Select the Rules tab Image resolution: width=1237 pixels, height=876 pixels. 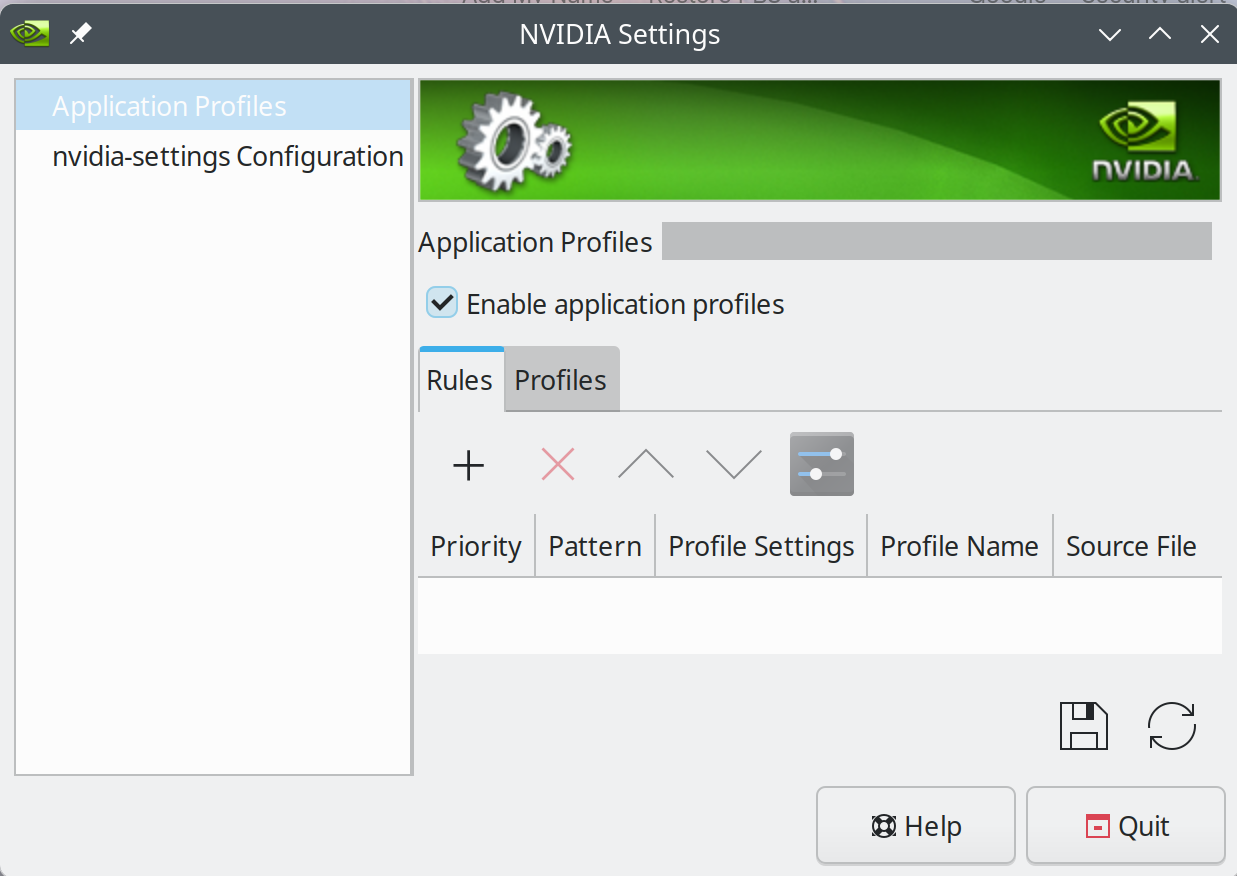point(460,380)
